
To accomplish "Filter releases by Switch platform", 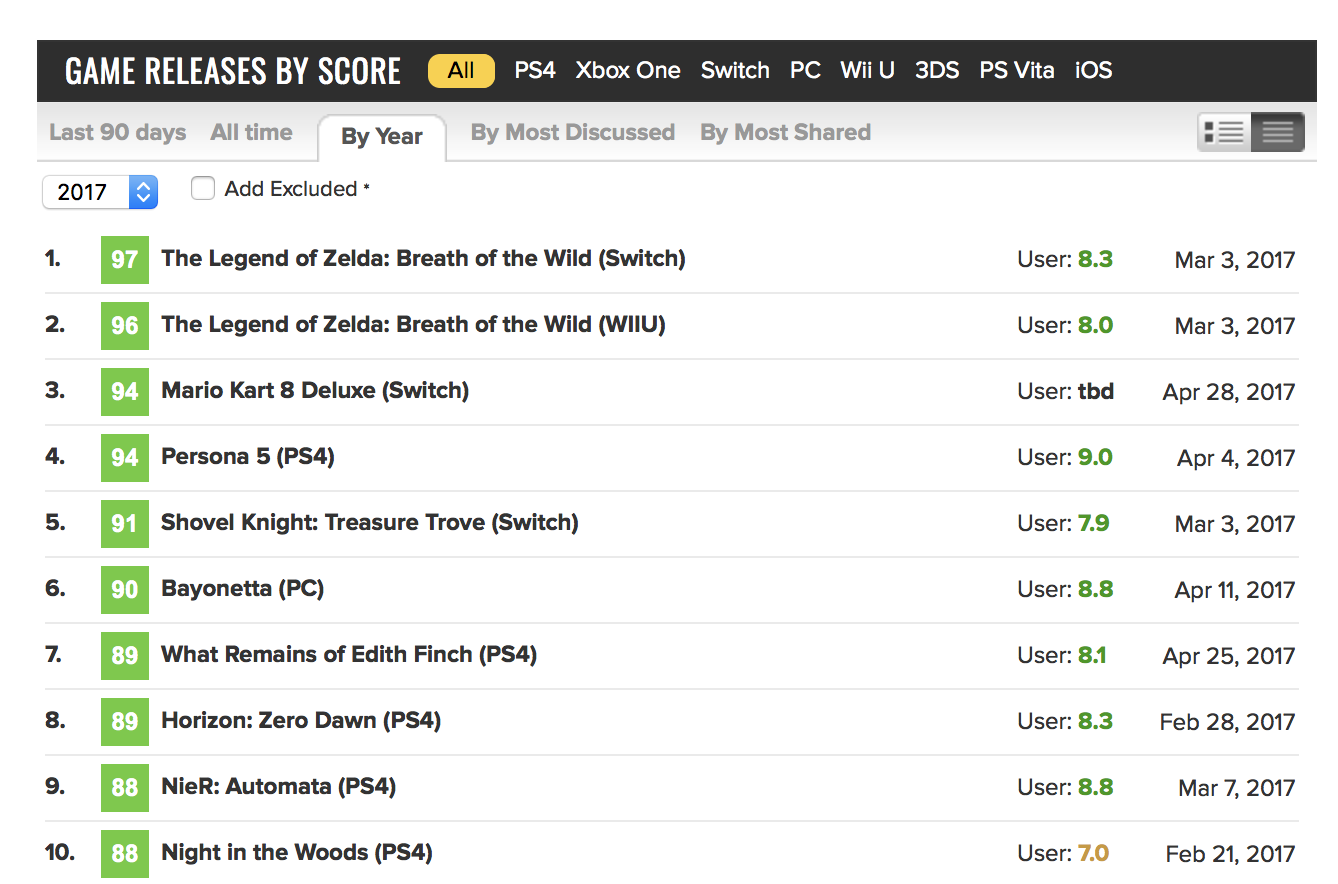I will coord(735,70).
